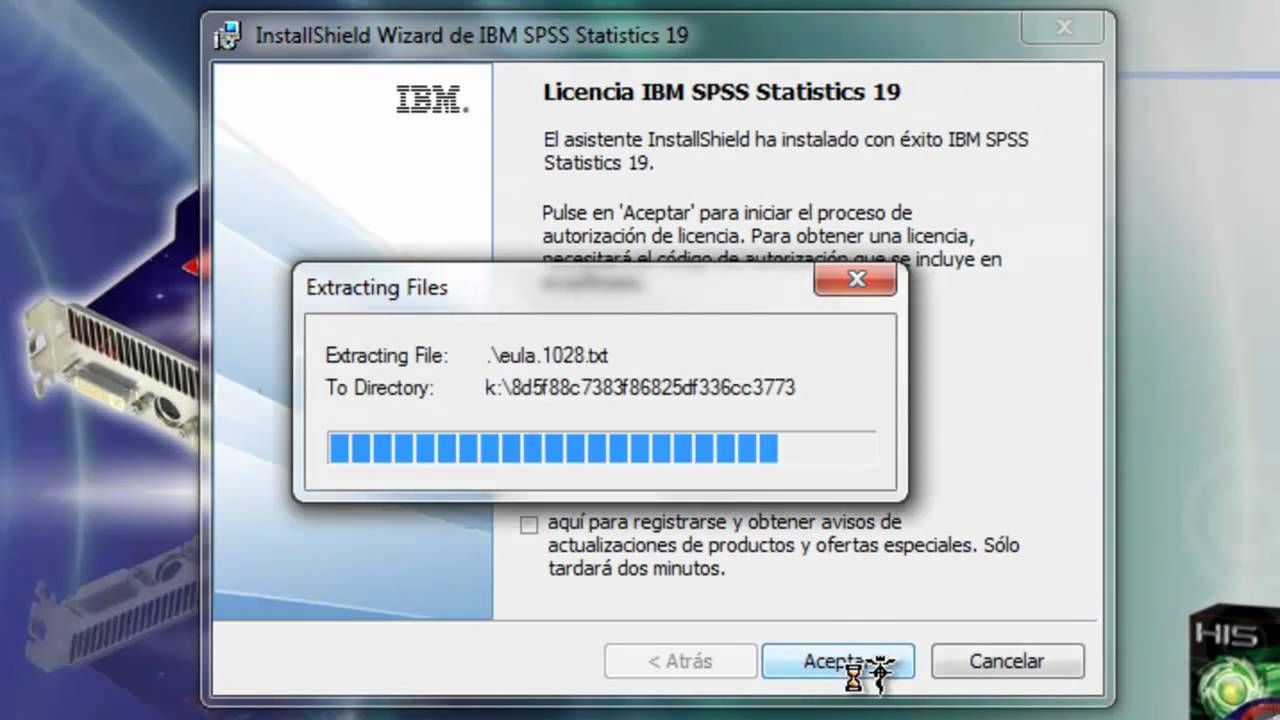Click the Cancelar button
This screenshot has height=720, width=1280.
[1007, 661]
